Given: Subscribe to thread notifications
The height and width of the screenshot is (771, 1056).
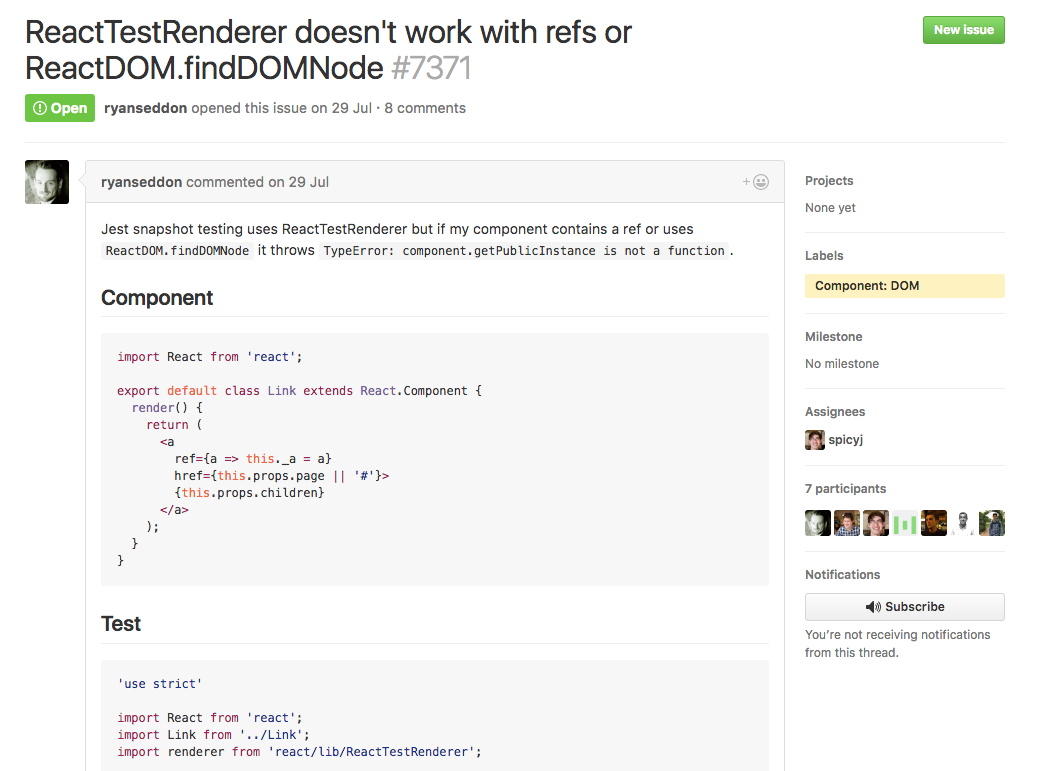Looking at the screenshot, I should click(904, 607).
